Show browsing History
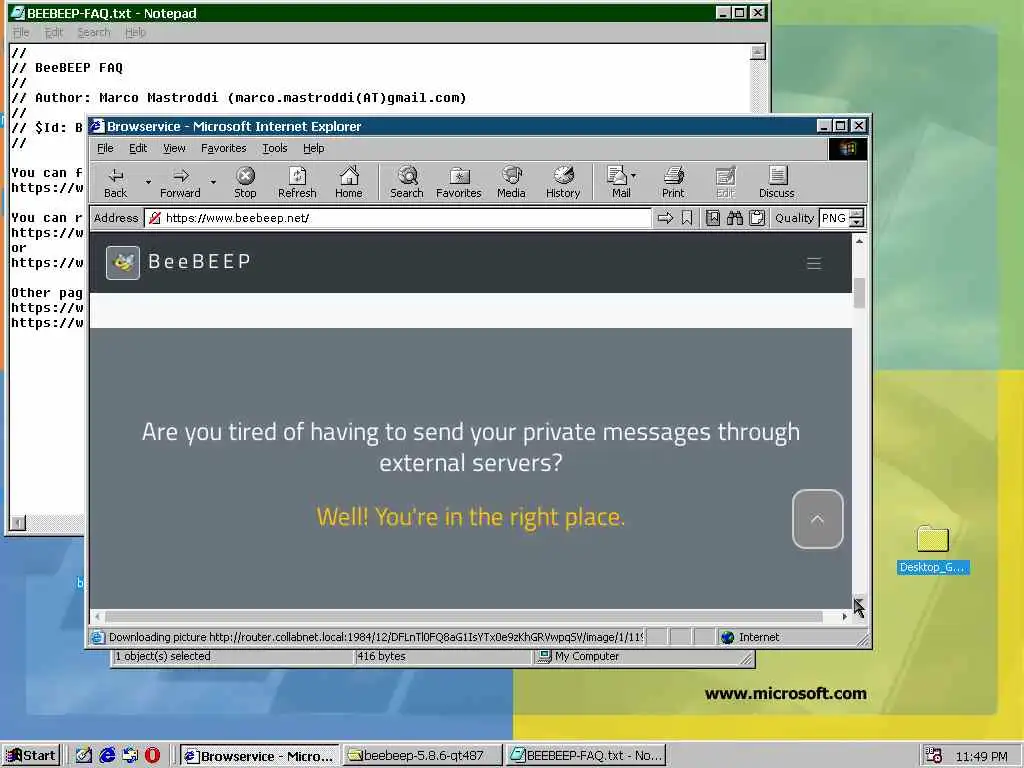The width and height of the screenshot is (1024, 768). tap(563, 182)
